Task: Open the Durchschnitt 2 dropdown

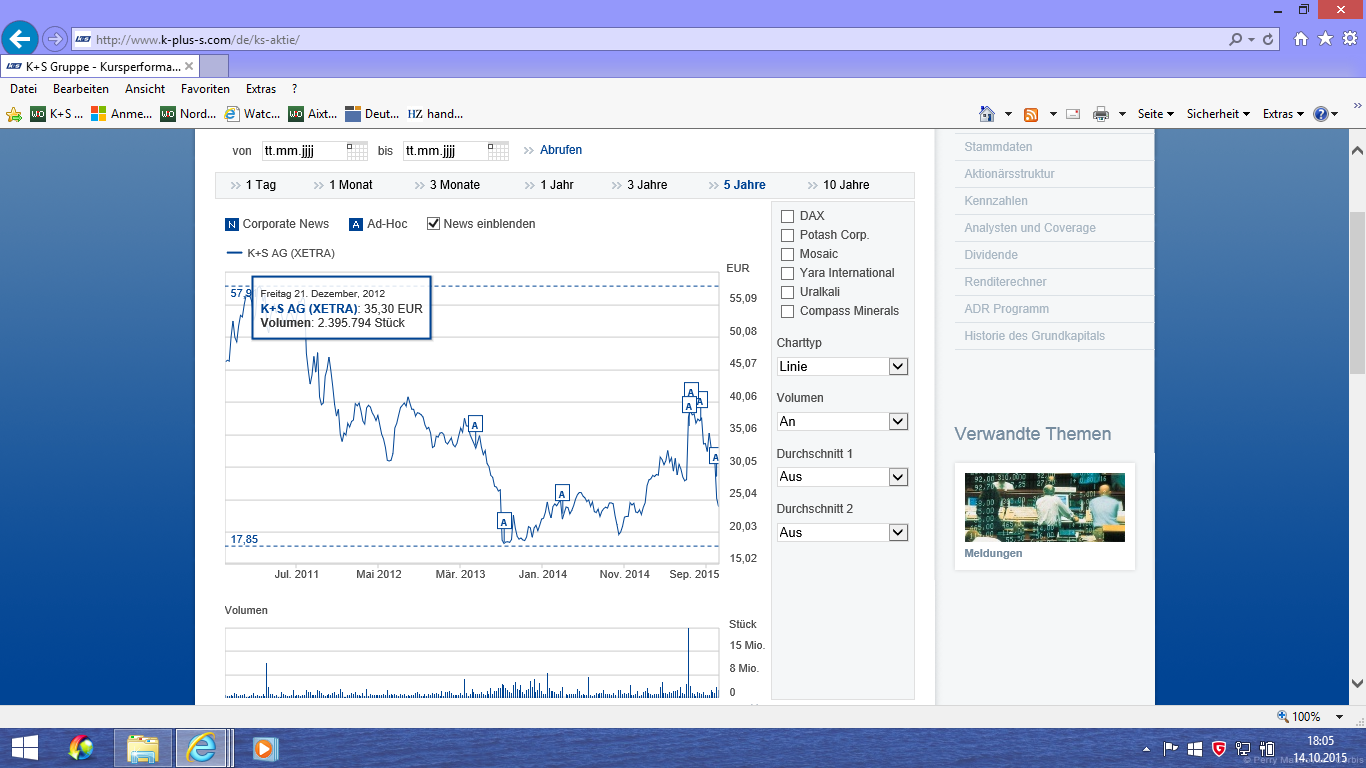Action: point(842,533)
